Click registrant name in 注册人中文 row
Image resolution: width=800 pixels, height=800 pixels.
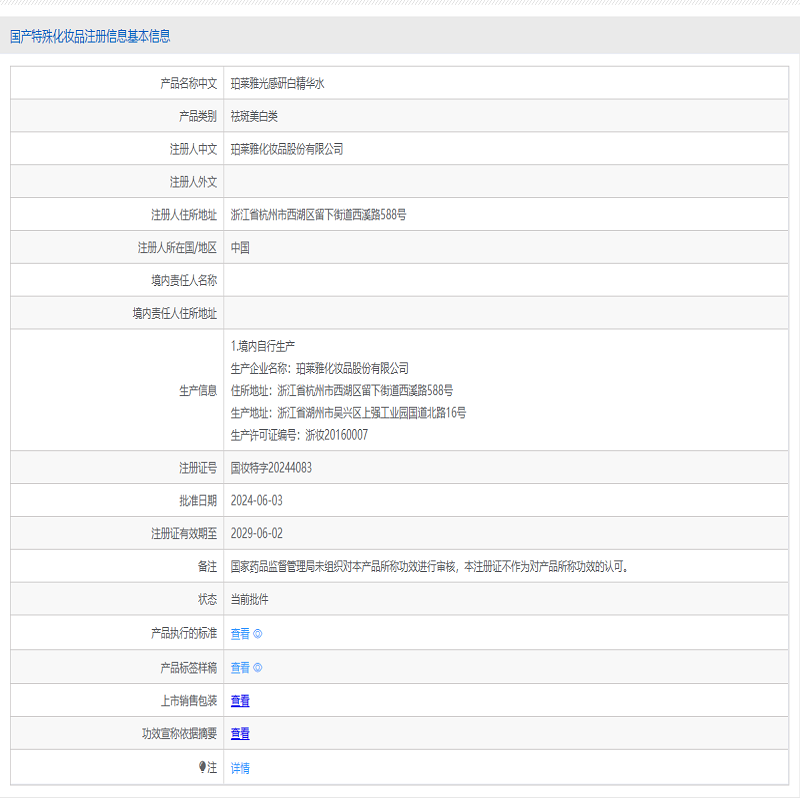coord(287,150)
